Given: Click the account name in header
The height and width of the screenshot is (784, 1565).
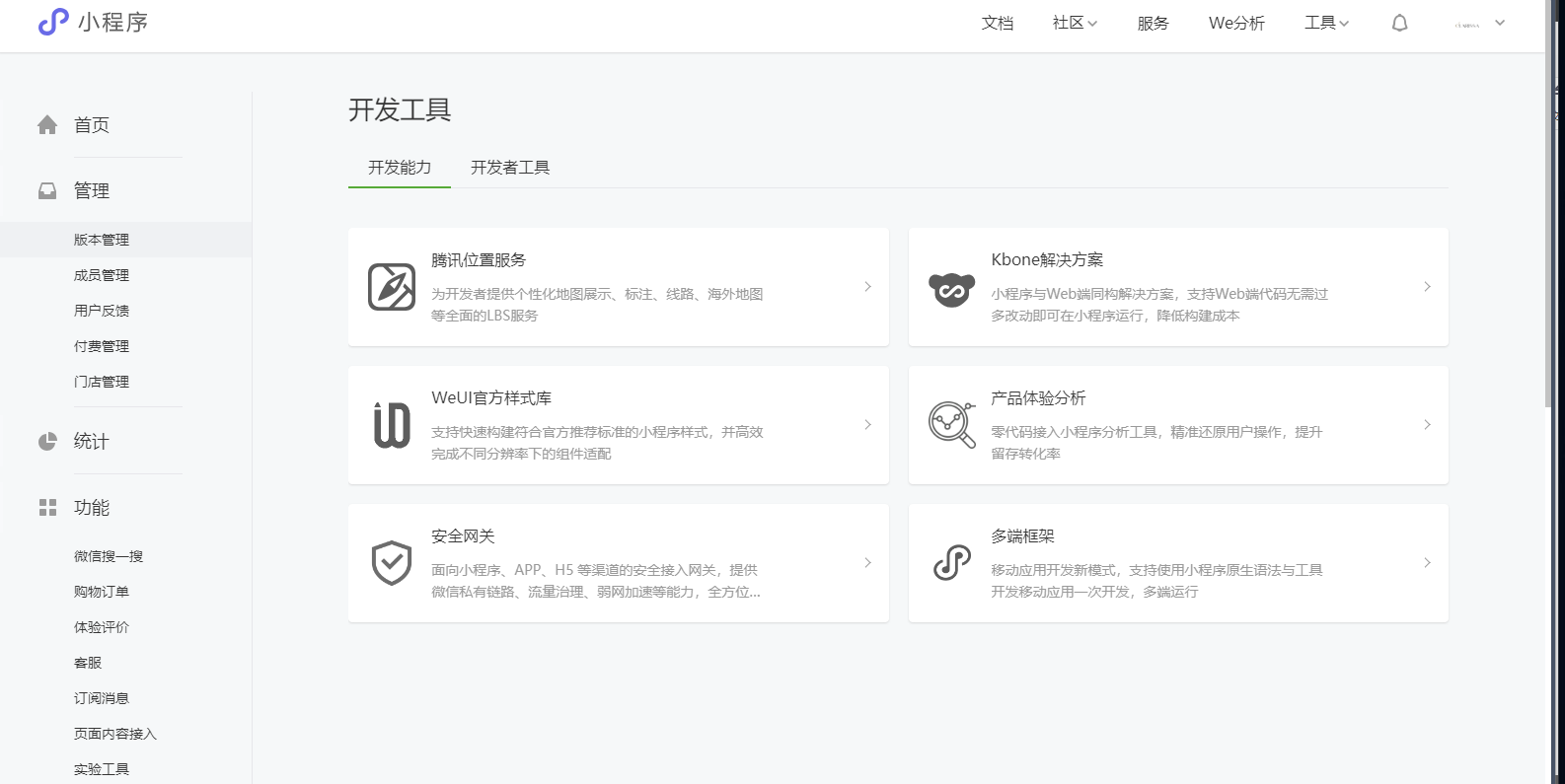Looking at the screenshot, I should click(x=1467, y=25).
